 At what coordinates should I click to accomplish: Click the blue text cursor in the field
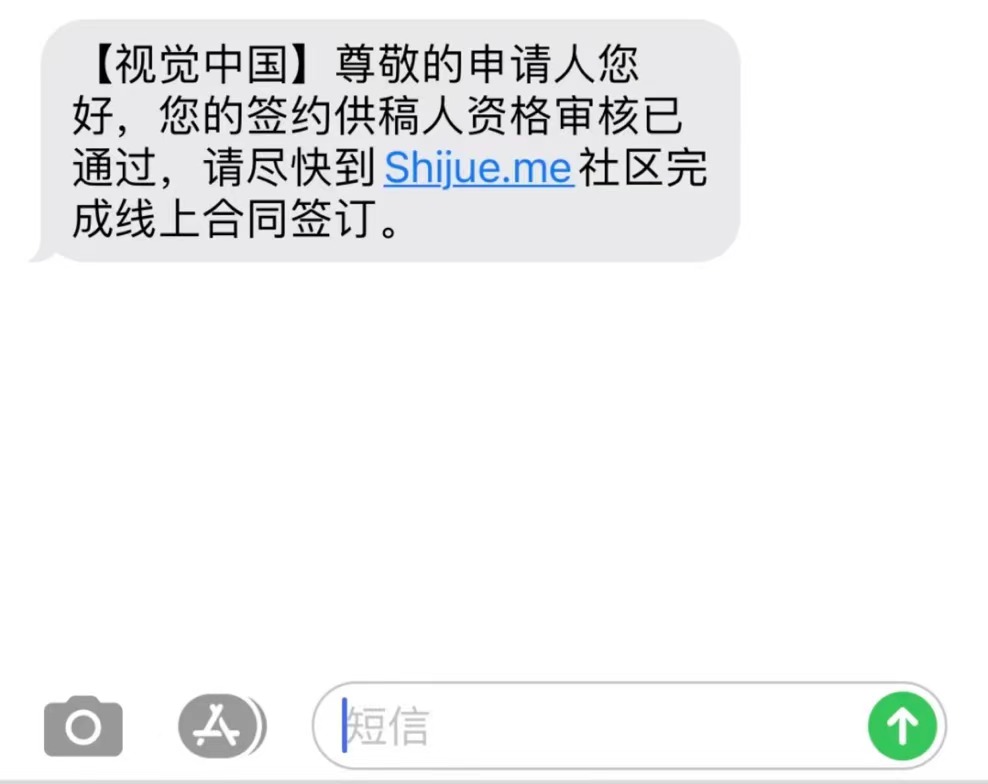344,725
